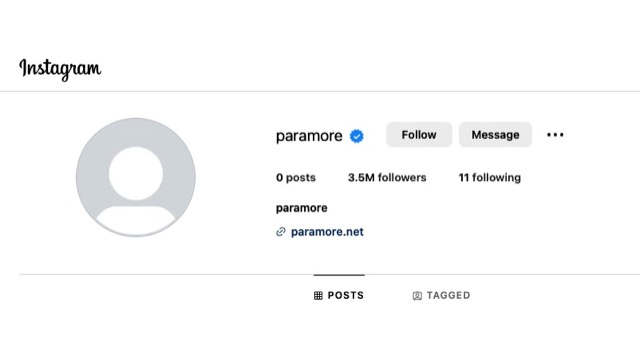640x360 pixels.
Task: Open the three-dot more options menu
Action: 555,135
